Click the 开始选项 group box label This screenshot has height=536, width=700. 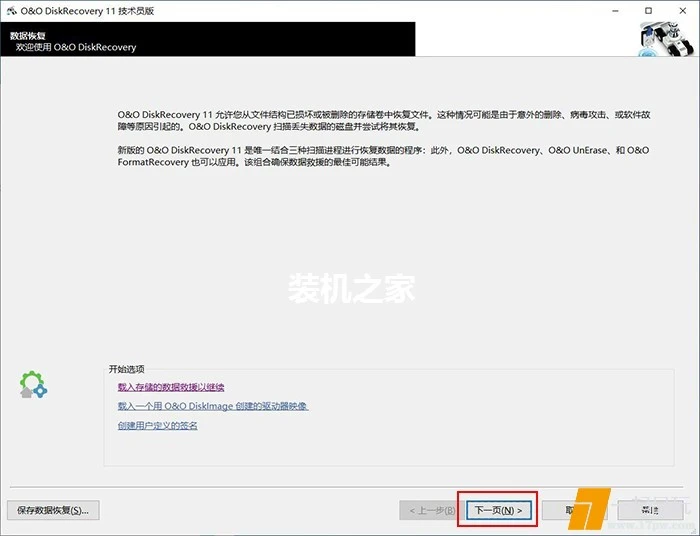coord(126,369)
